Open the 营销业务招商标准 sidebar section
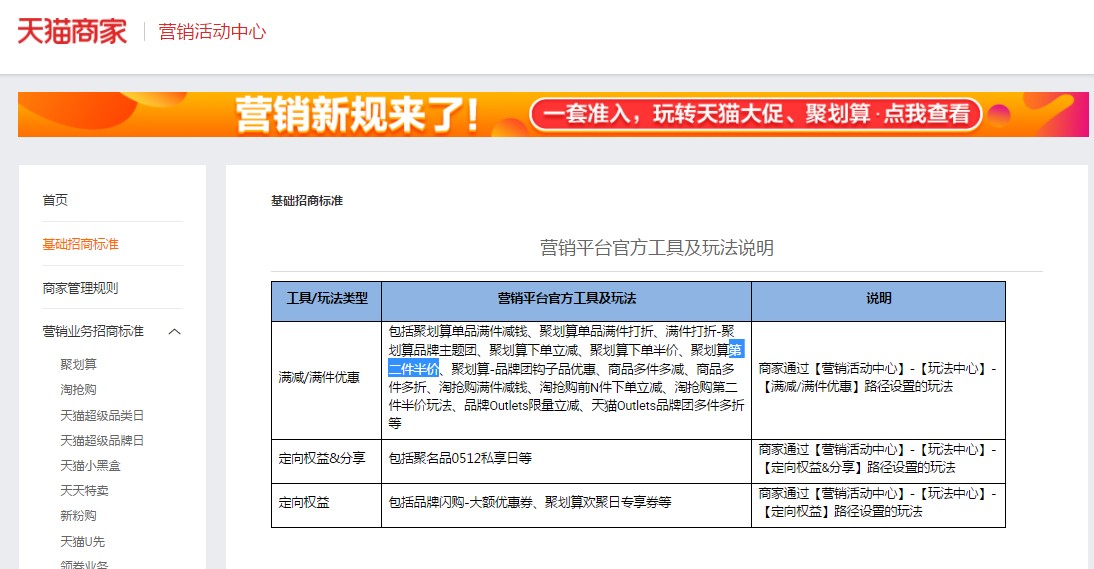Image resolution: width=1094 pixels, height=569 pixels. (x=93, y=331)
